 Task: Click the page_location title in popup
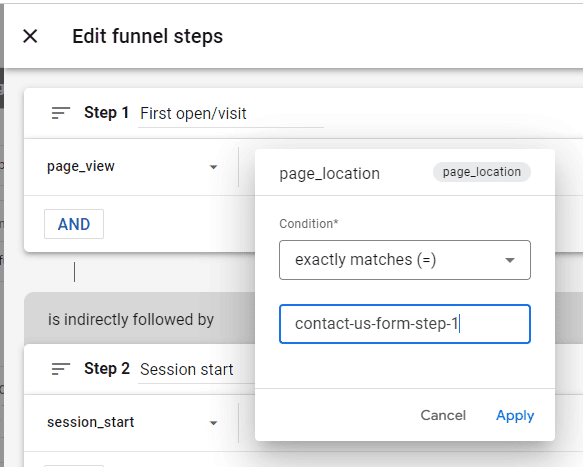(329, 174)
